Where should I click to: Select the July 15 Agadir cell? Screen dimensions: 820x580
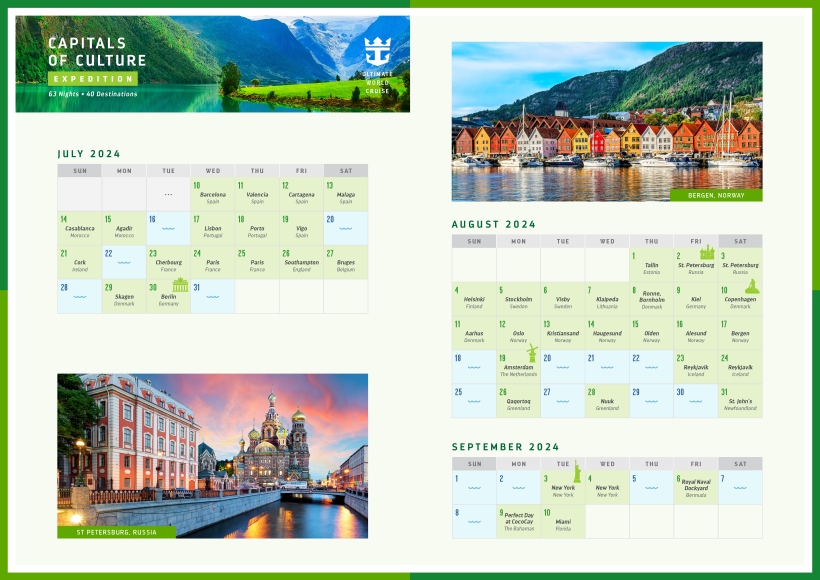[124, 228]
